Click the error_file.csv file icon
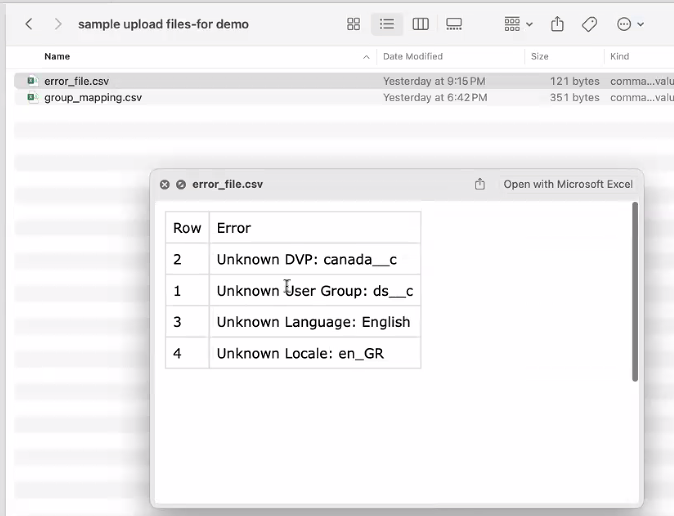The image size is (674, 516). coord(33,81)
